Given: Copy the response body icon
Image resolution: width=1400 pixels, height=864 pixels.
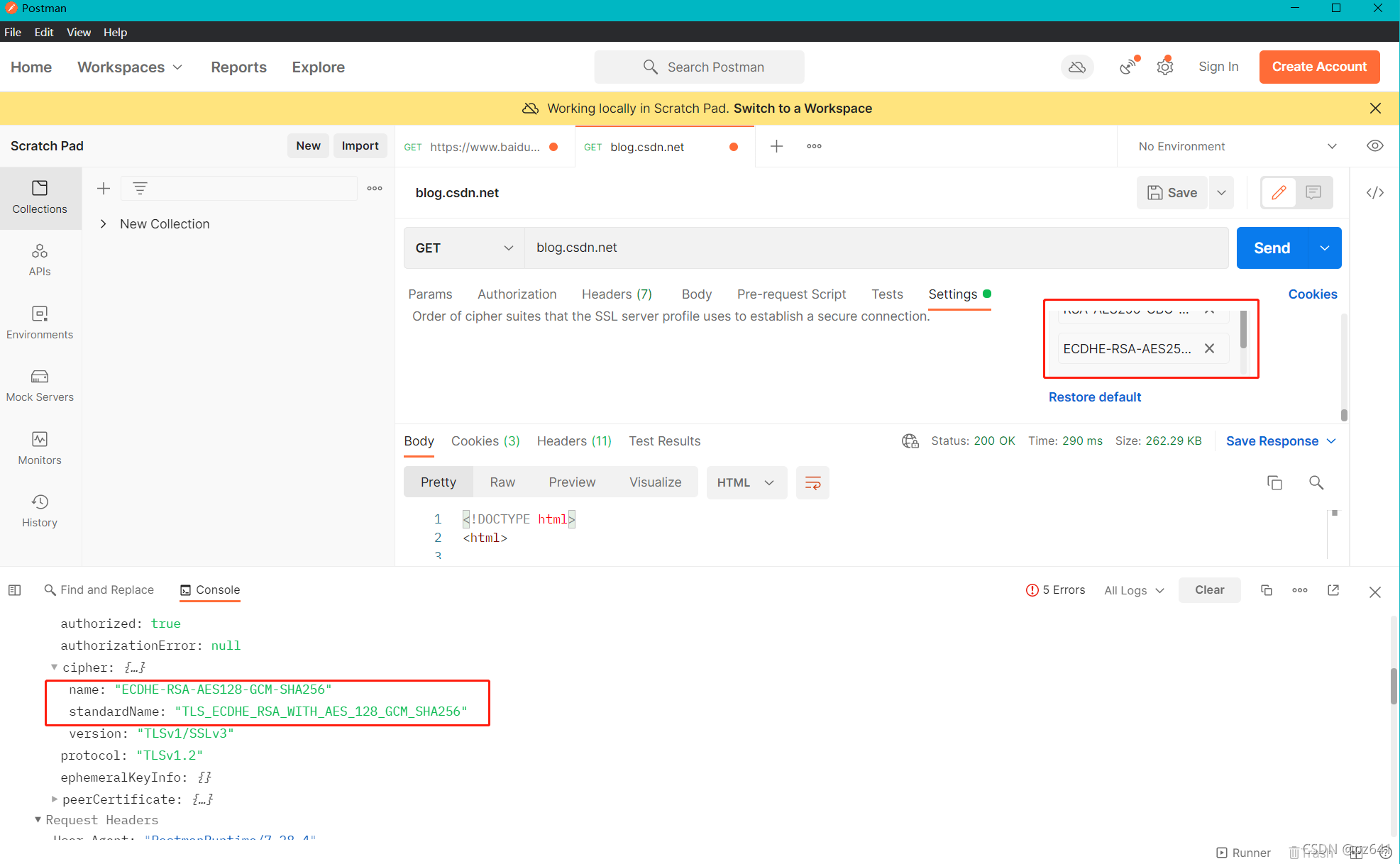Looking at the screenshot, I should 1274,483.
